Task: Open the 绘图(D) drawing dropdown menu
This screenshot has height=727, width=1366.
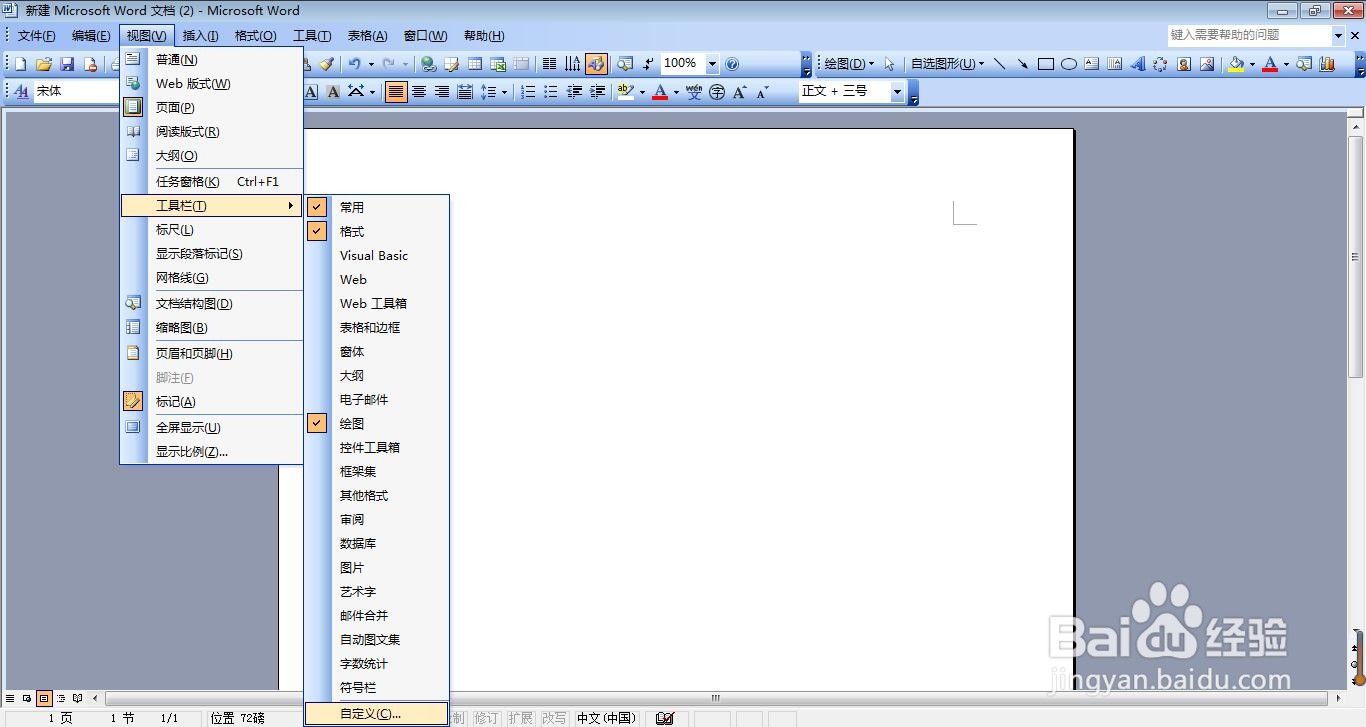Action: coord(848,64)
